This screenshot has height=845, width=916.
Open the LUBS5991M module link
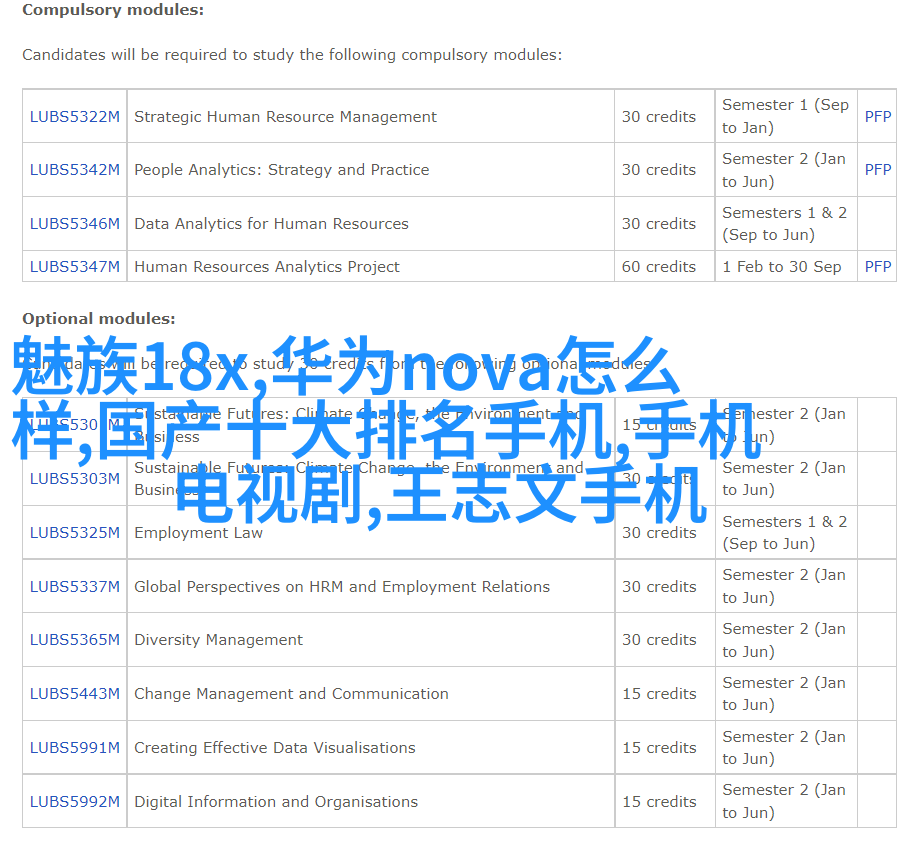[x=75, y=748]
